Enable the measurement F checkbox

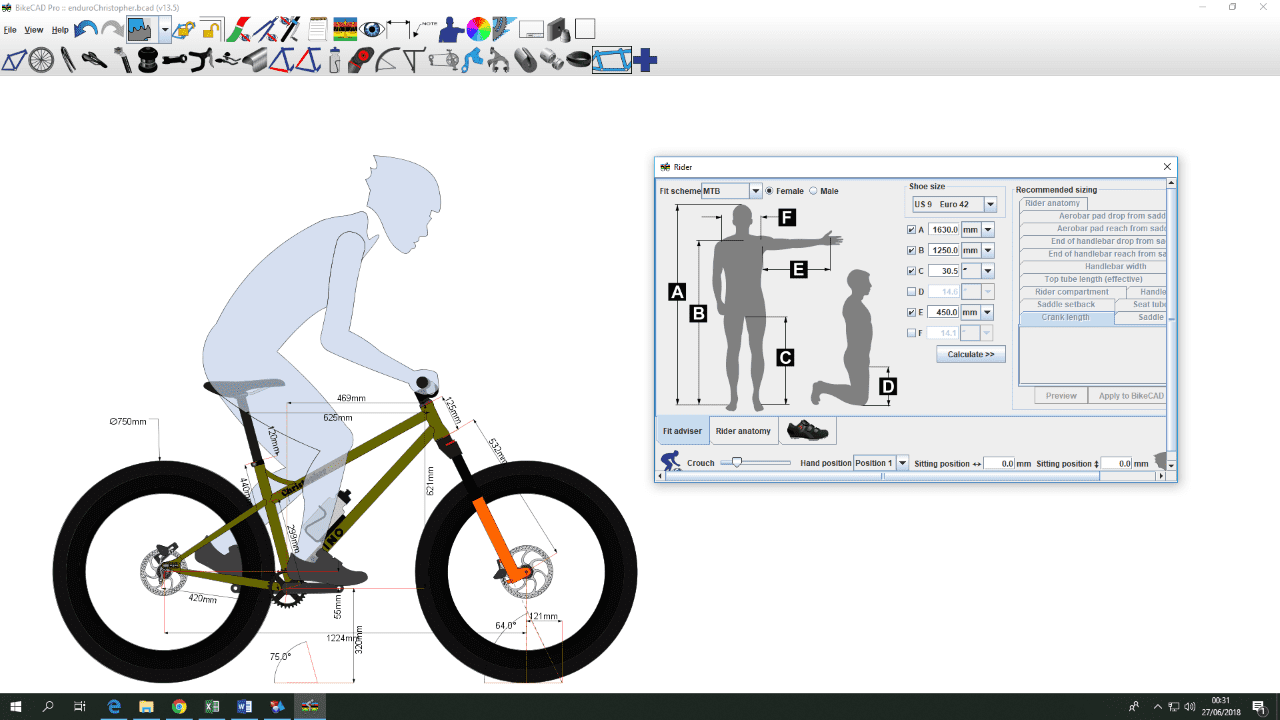click(910, 333)
